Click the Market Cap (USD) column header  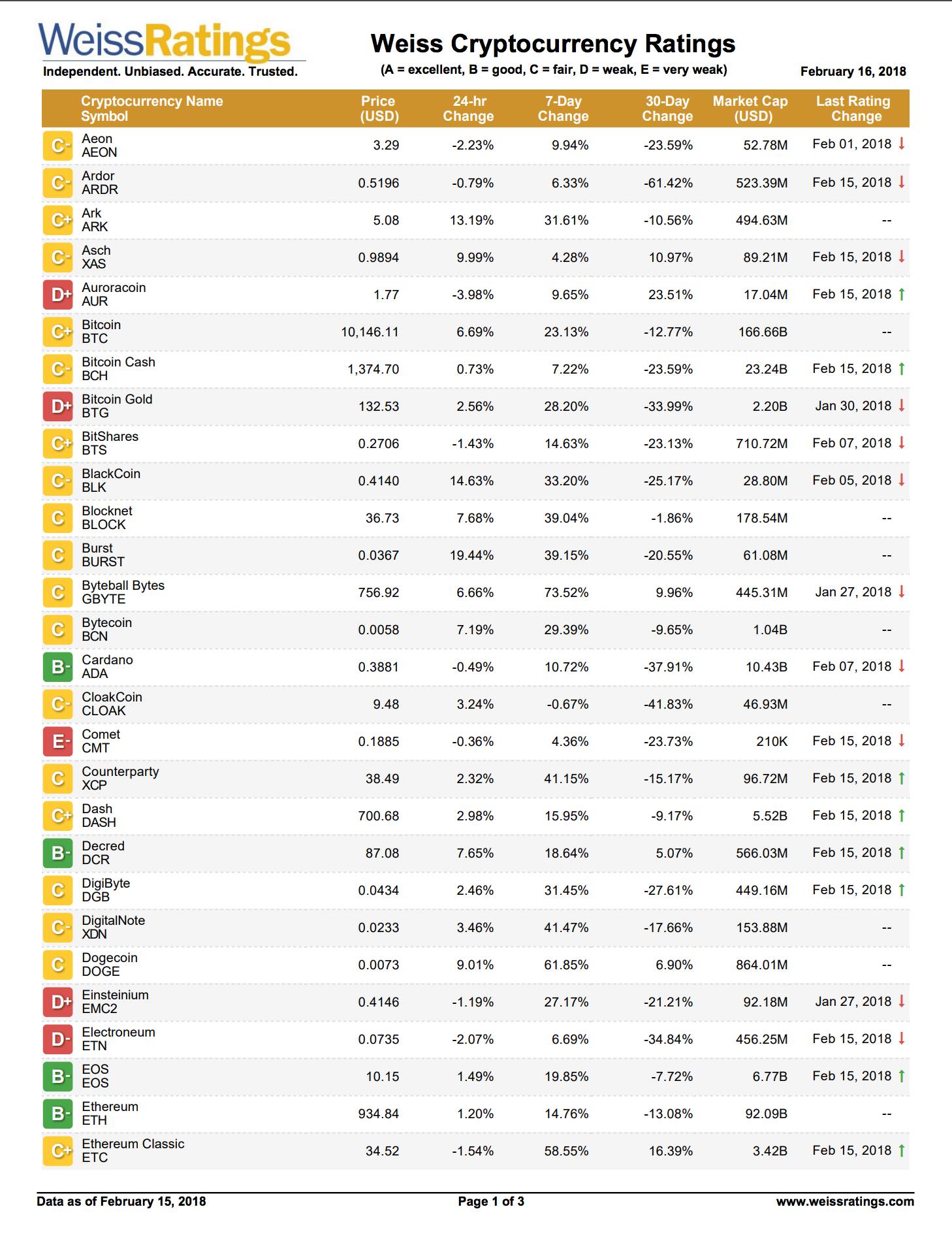coord(750,108)
